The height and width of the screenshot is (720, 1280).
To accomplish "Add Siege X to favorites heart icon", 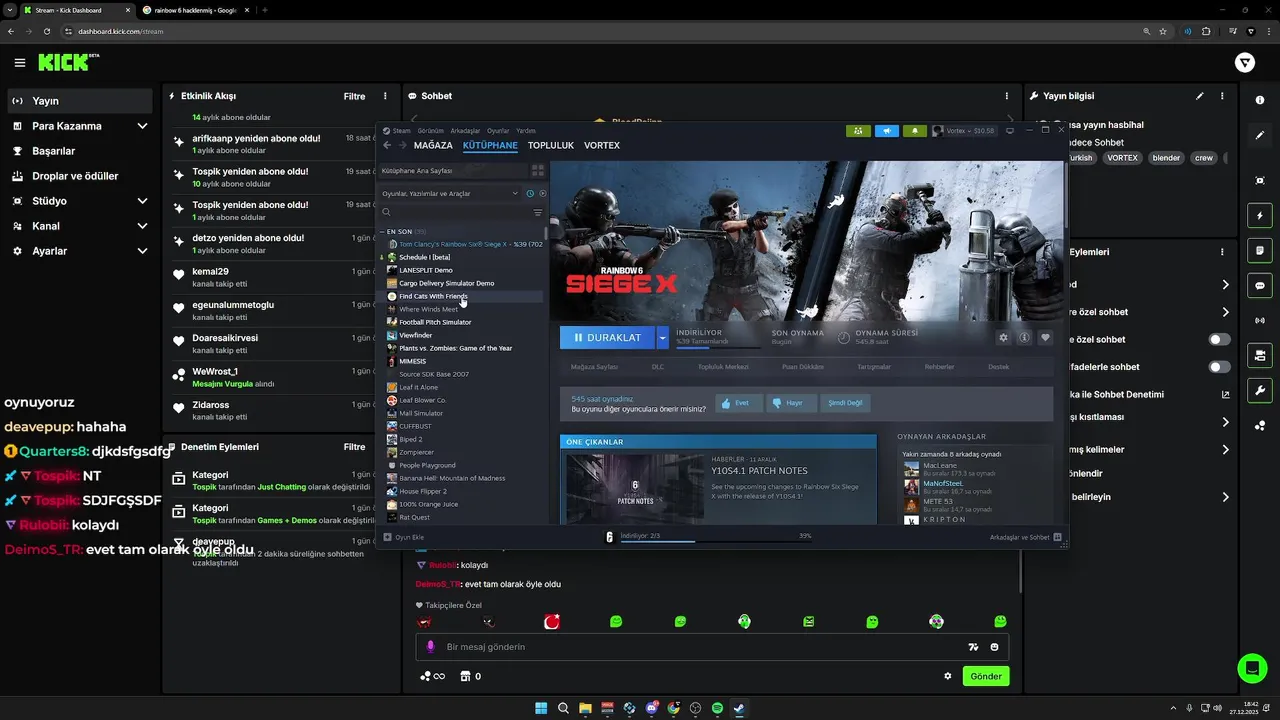I will tap(1045, 338).
